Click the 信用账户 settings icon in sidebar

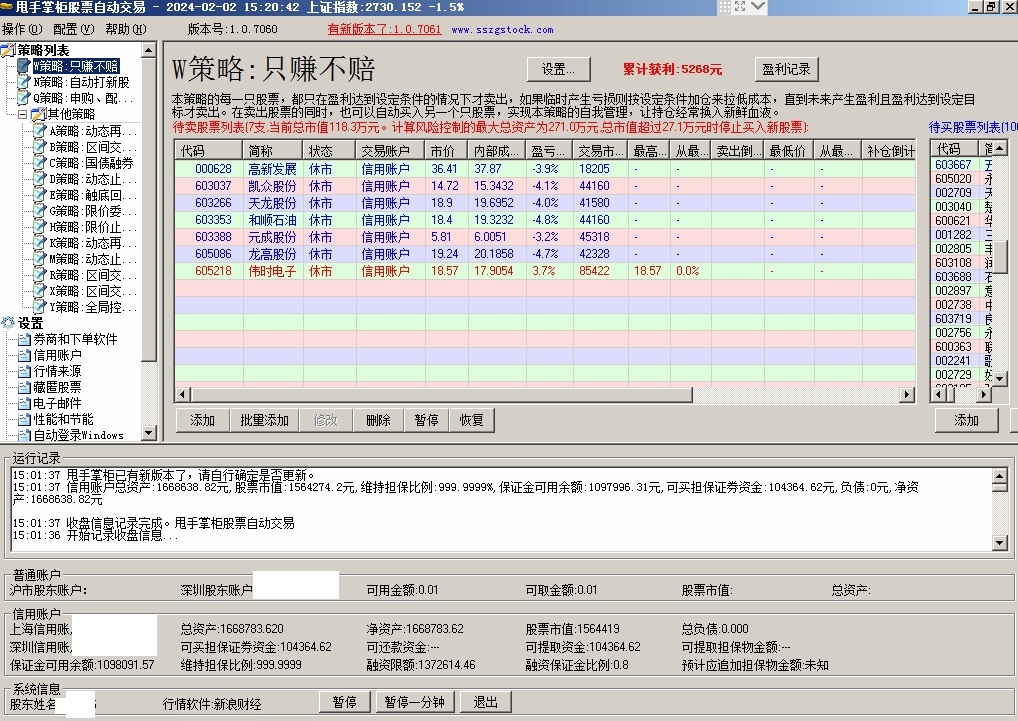coord(24,355)
